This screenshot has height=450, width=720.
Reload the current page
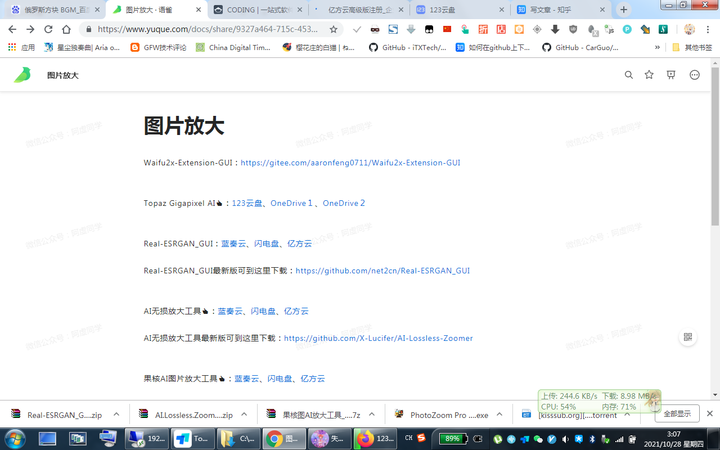(48, 29)
